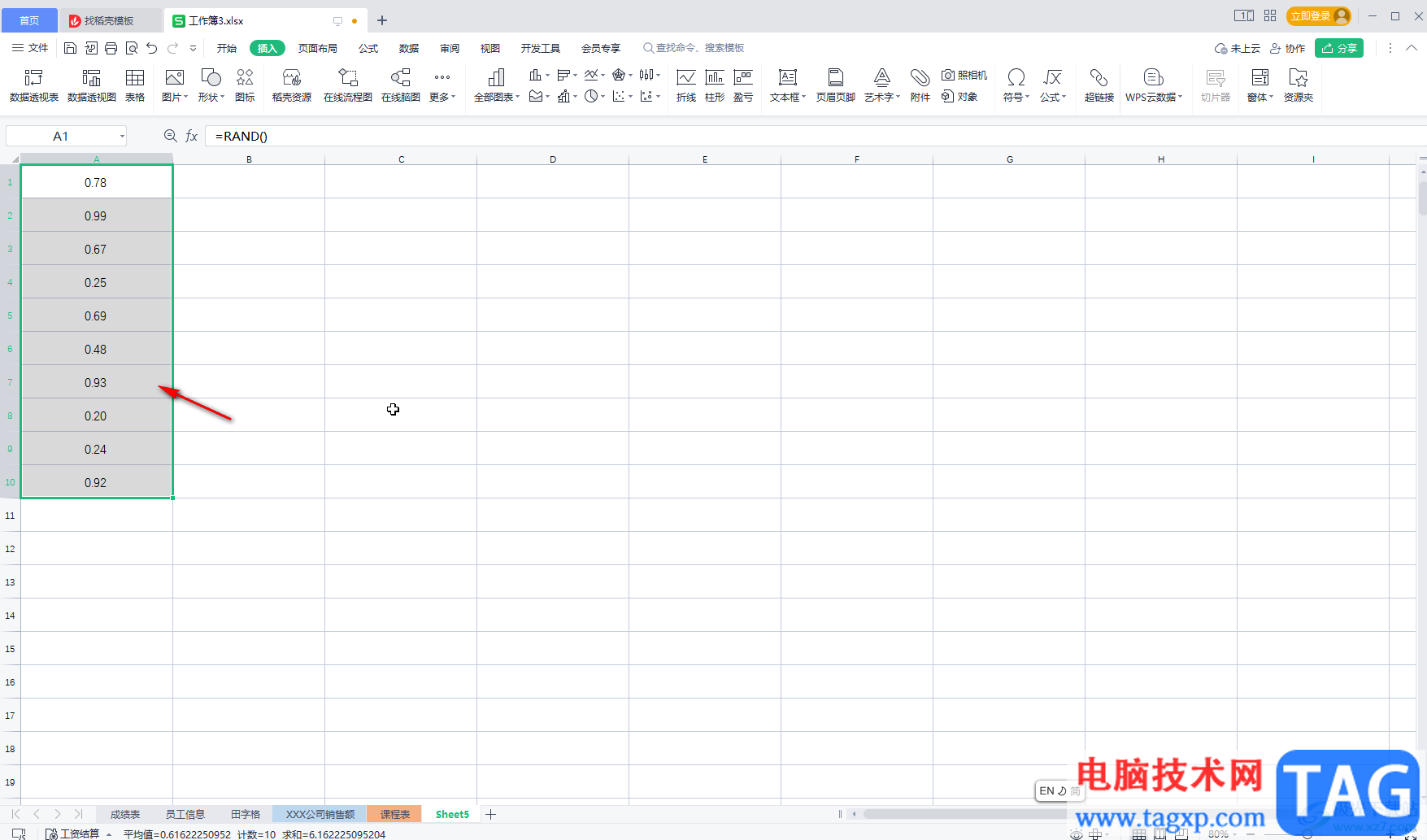Open a new document tab with plus

tap(382, 20)
